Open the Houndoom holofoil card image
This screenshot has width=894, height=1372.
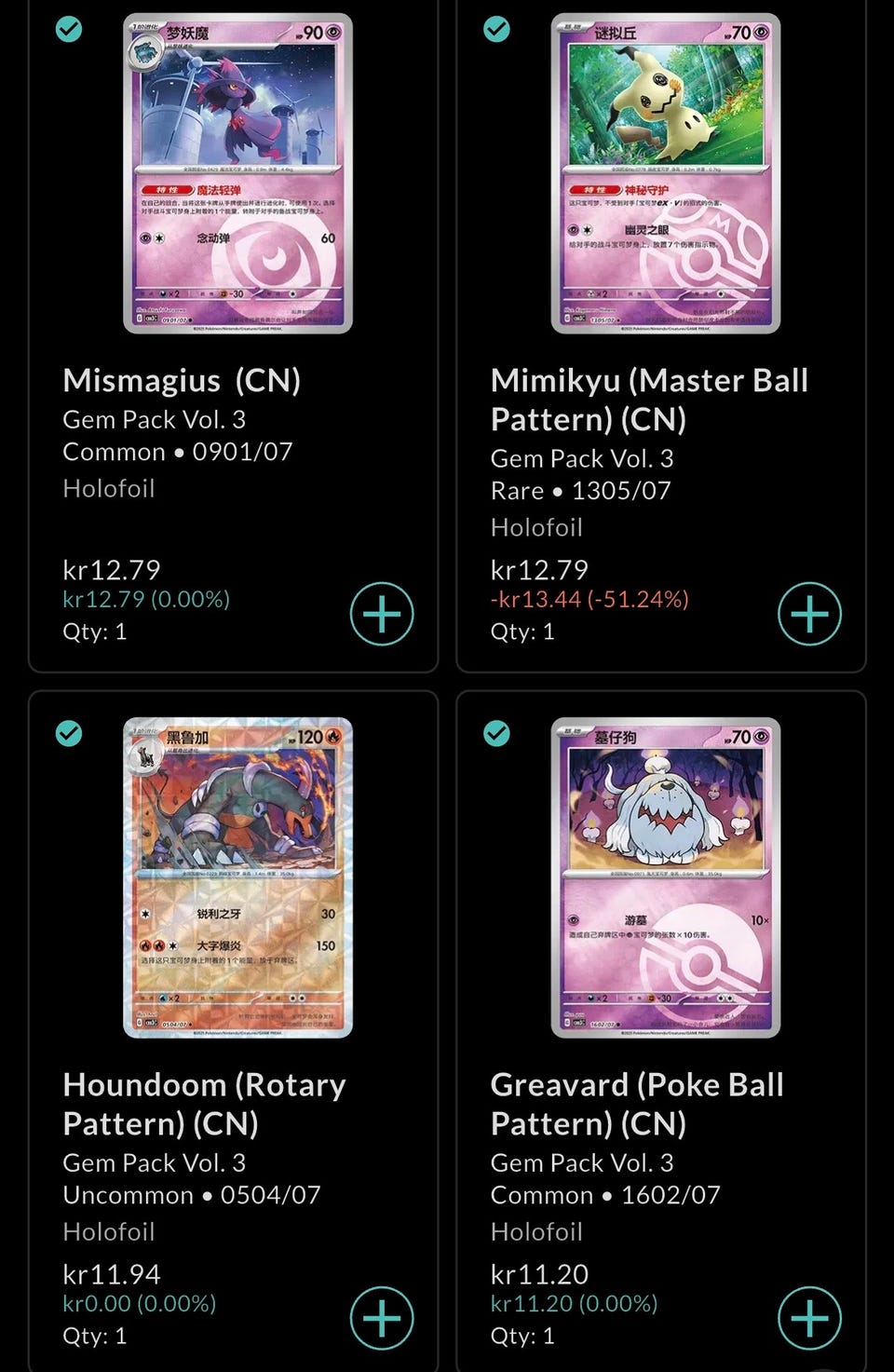(238, 877)
